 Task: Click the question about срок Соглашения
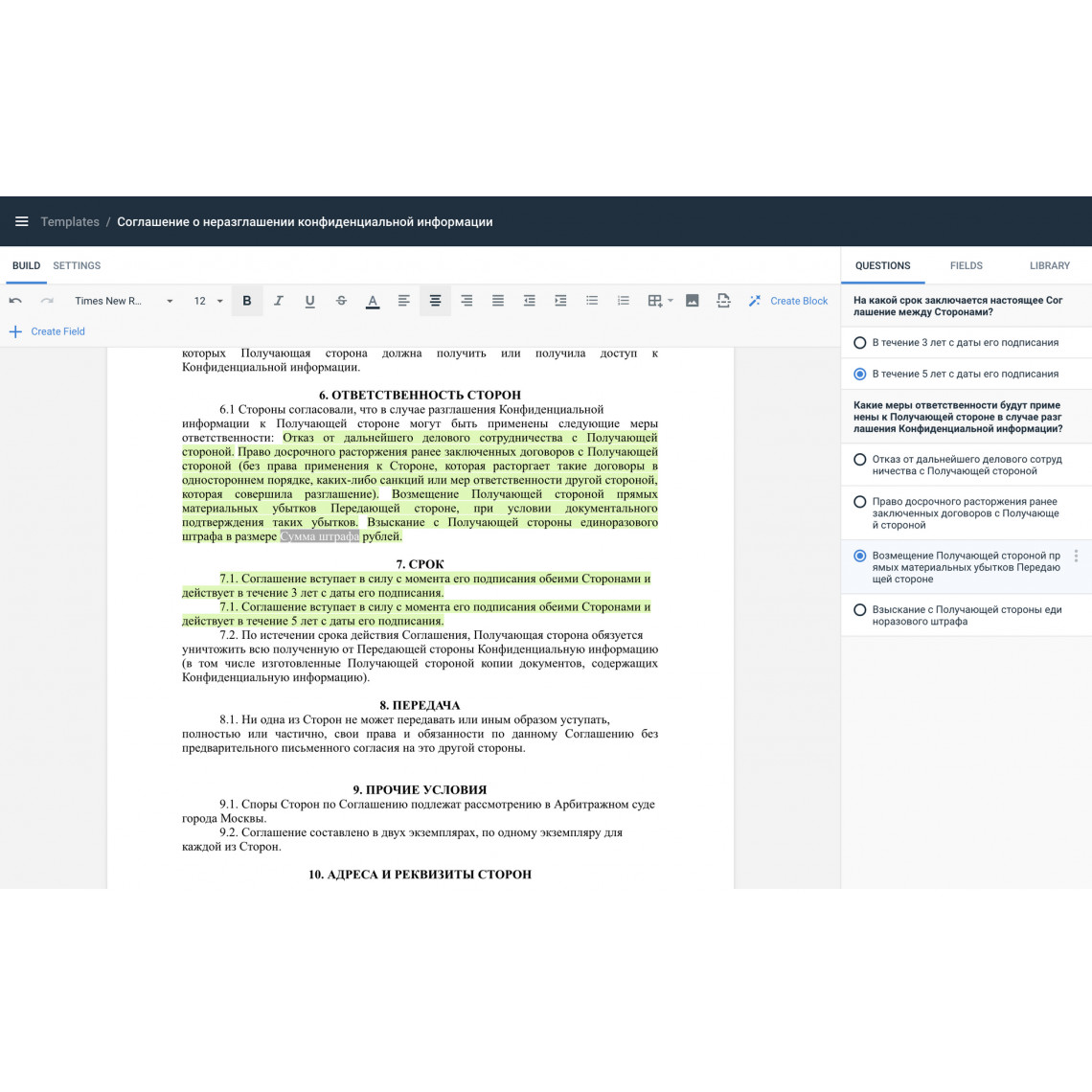(958, 307)
